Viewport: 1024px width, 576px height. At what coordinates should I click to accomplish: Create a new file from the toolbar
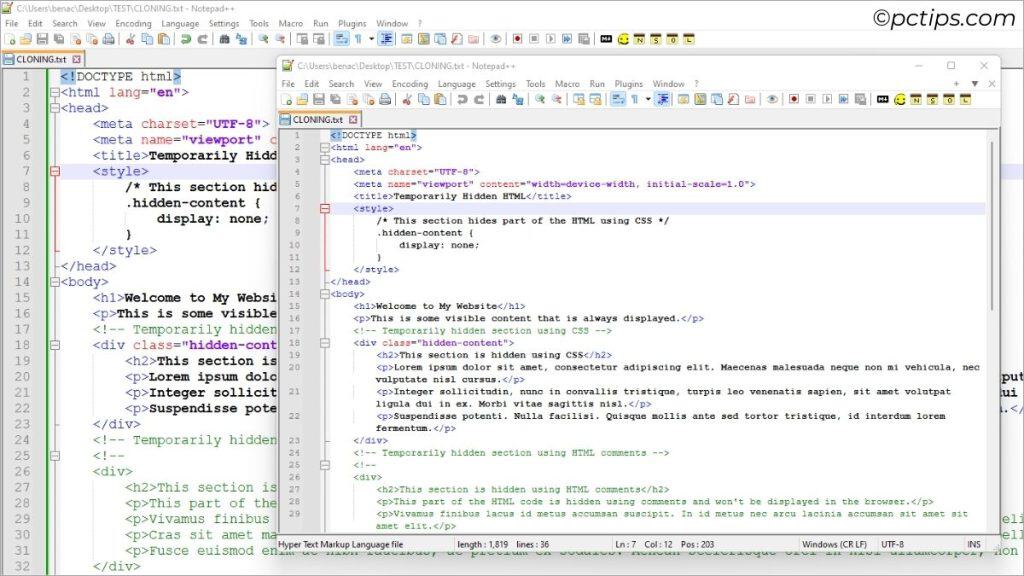click(12, 40)
